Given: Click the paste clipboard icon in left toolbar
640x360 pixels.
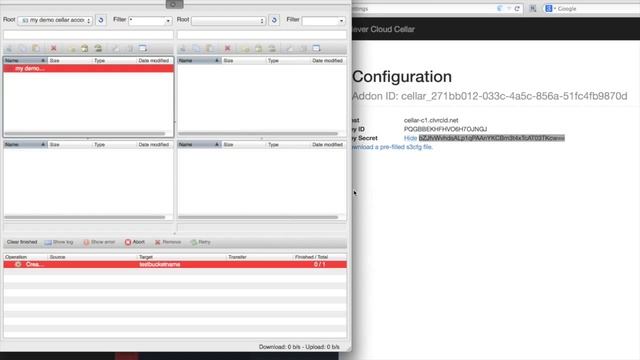Looking at the screenshot, I should [x=36, y=48].
